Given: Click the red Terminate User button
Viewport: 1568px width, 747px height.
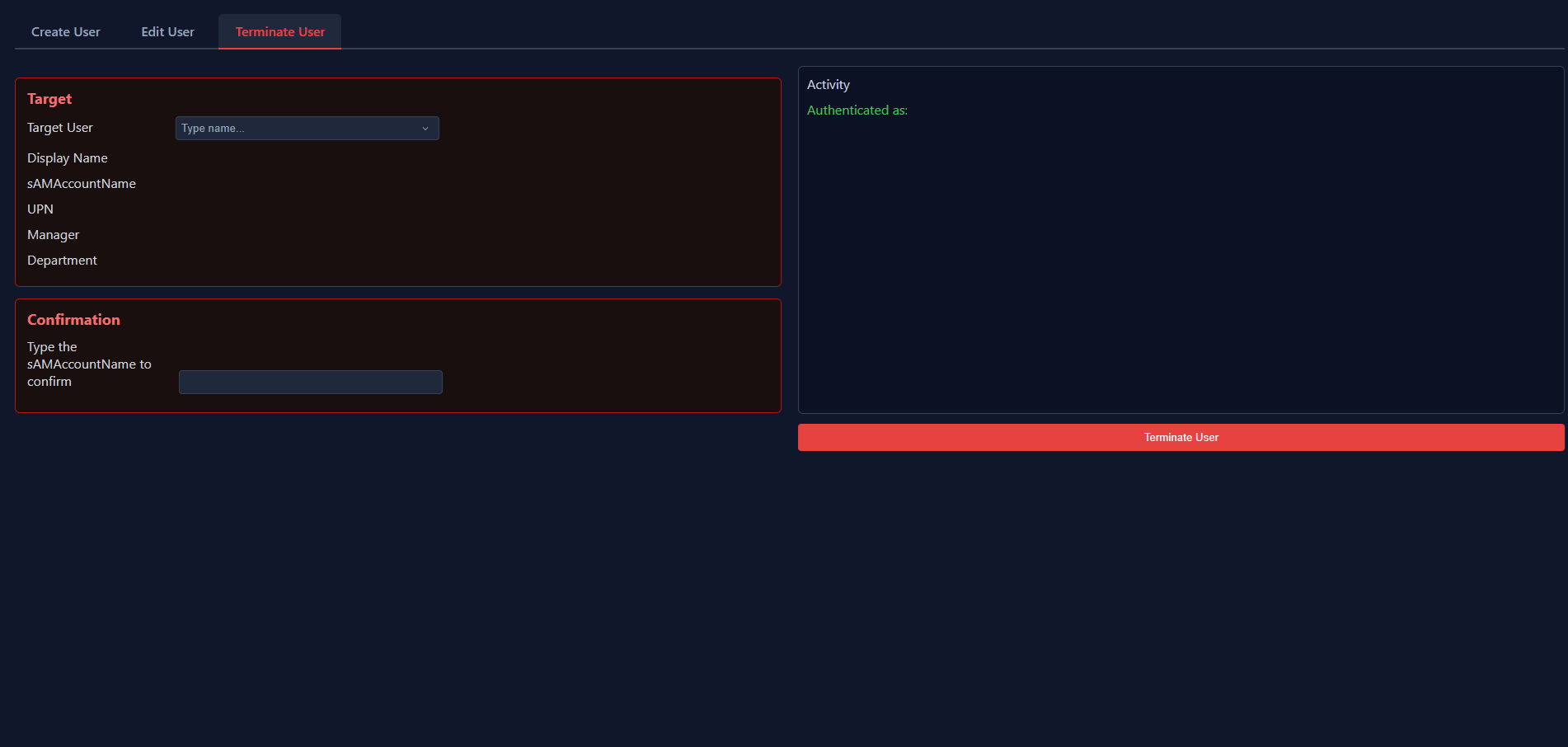Looking at the screenshot, I should (1181, 438).
